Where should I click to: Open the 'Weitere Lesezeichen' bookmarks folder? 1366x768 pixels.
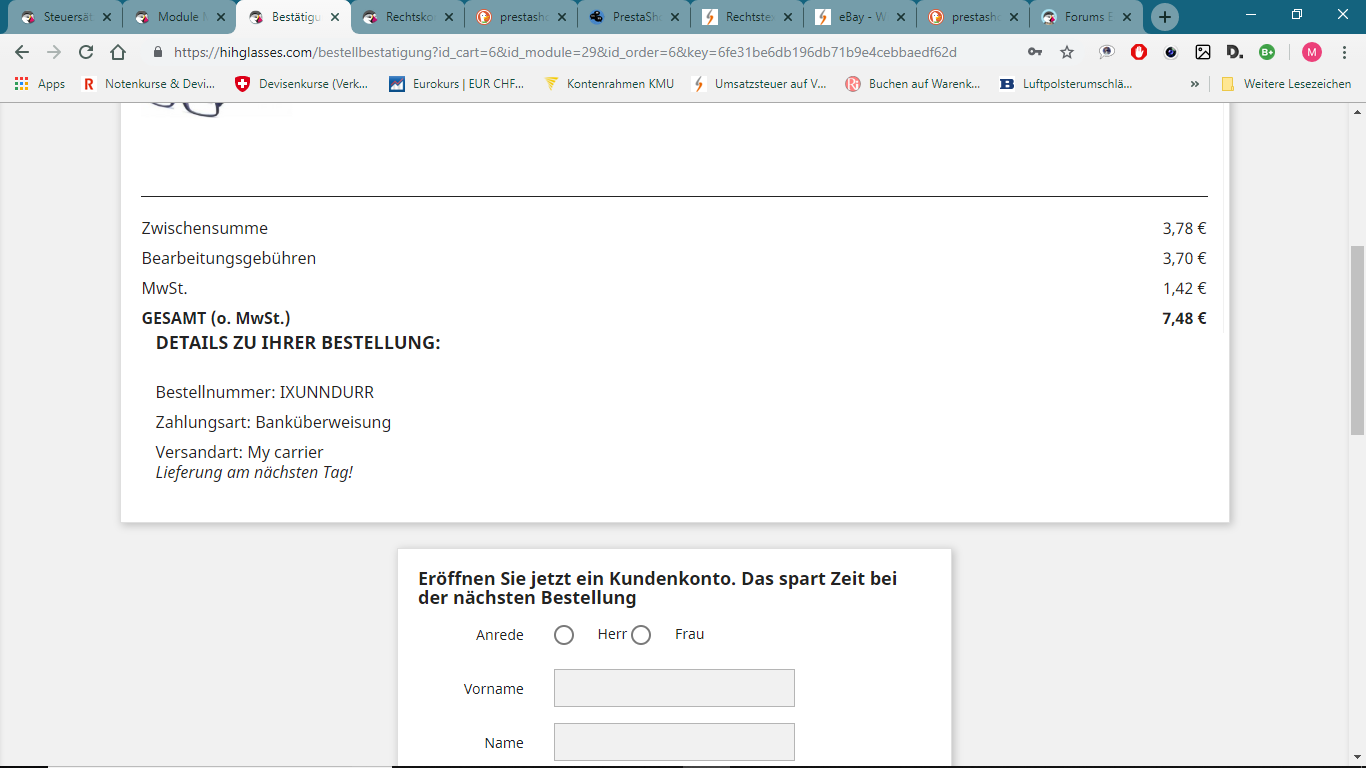coord(1286,84)
